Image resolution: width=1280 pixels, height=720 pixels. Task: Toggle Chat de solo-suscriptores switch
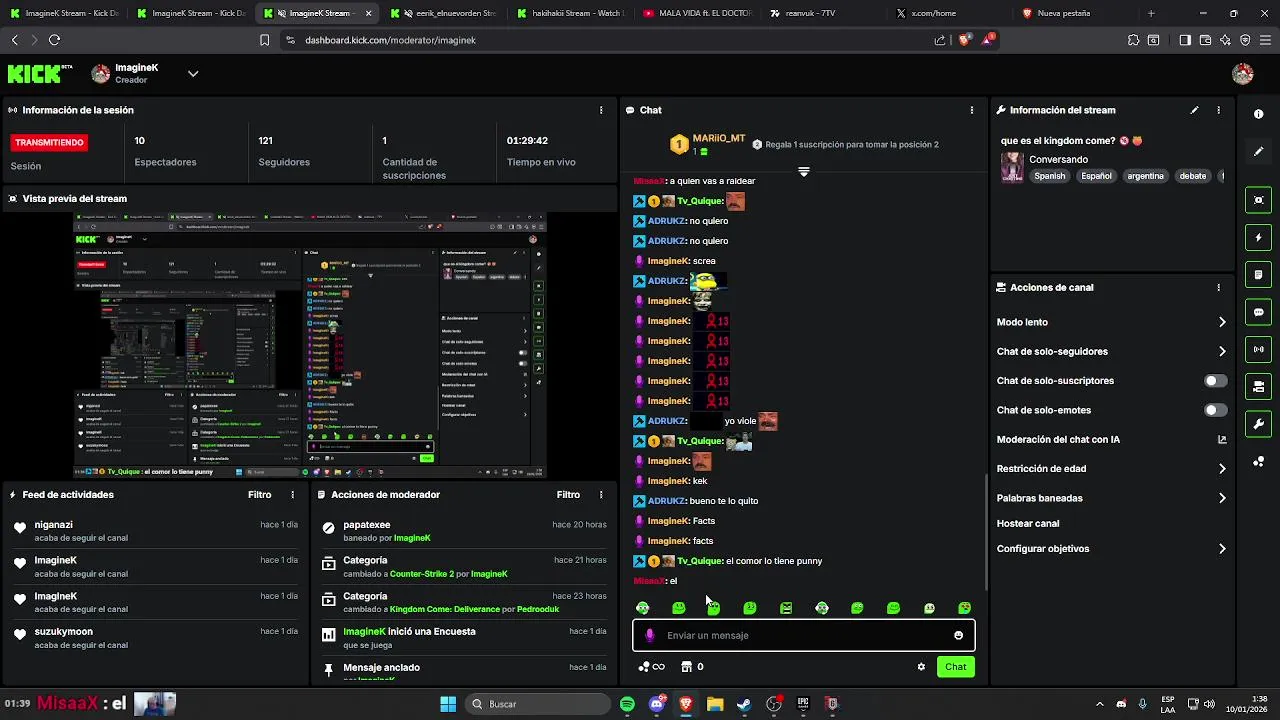pyautogui.click(x=1215, y=381)
